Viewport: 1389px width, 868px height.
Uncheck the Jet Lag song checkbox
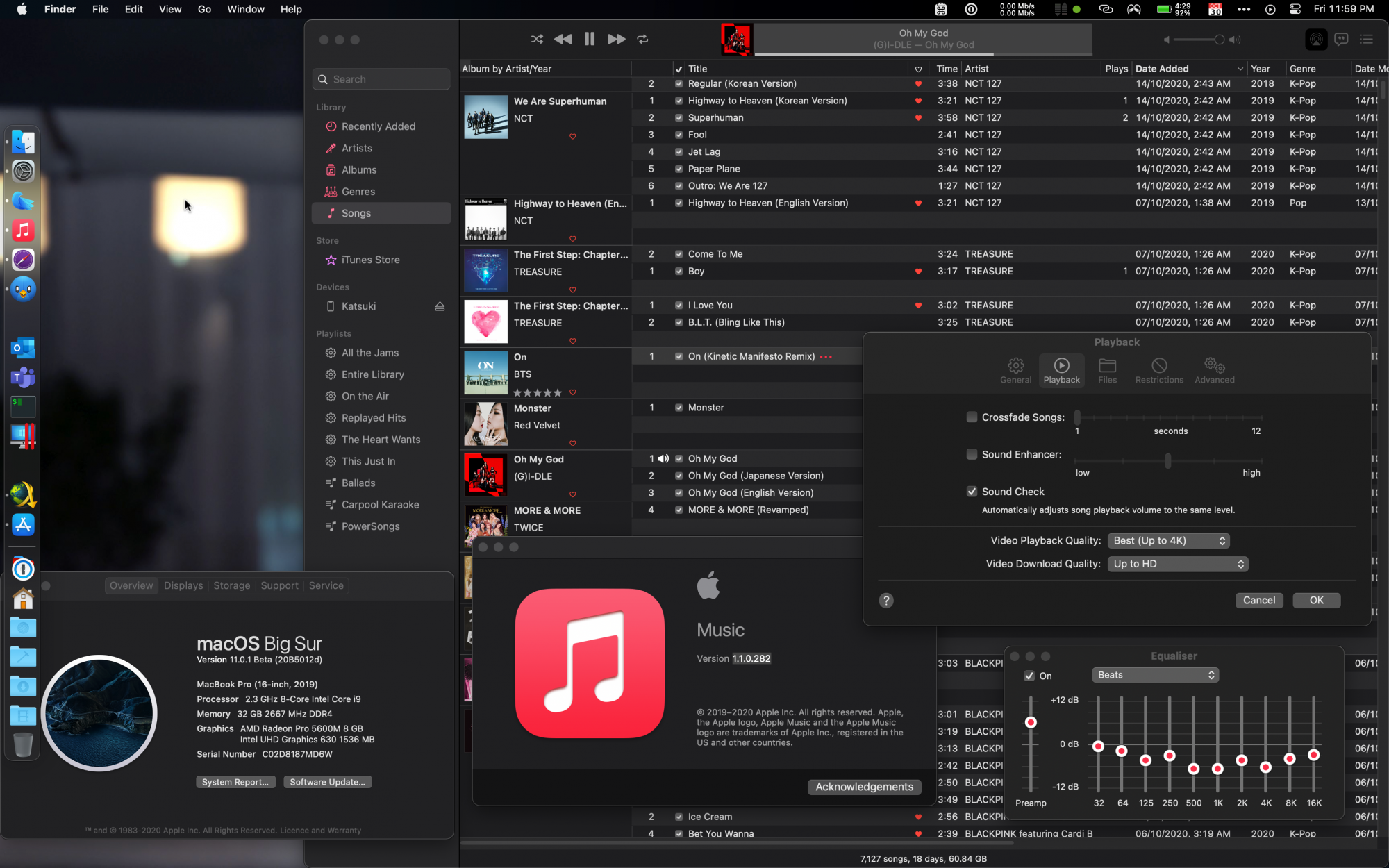[x=679, y=152]
